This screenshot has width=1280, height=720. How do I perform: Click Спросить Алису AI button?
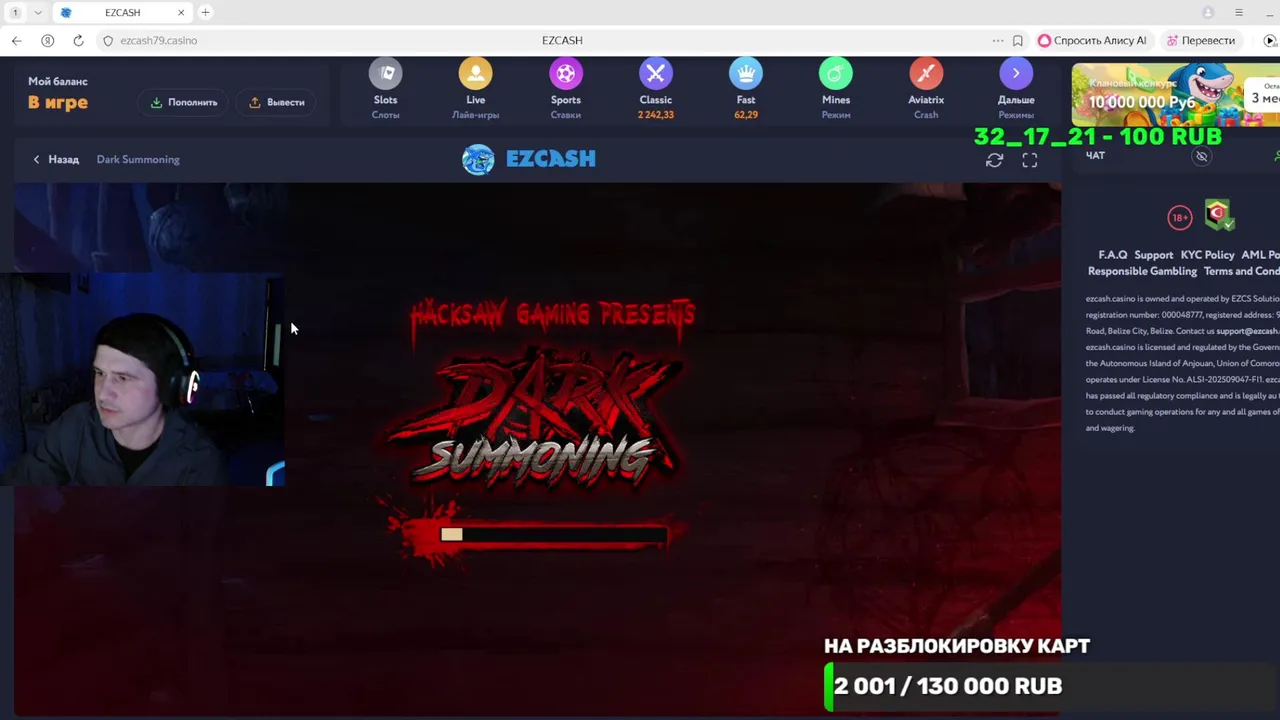pos(1092,40)
